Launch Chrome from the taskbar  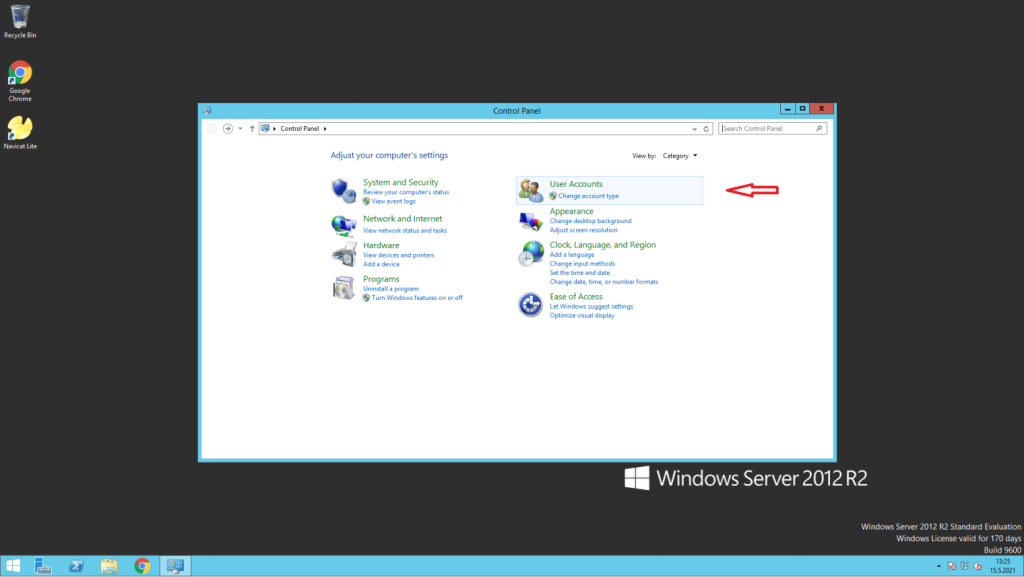[142, 566]
